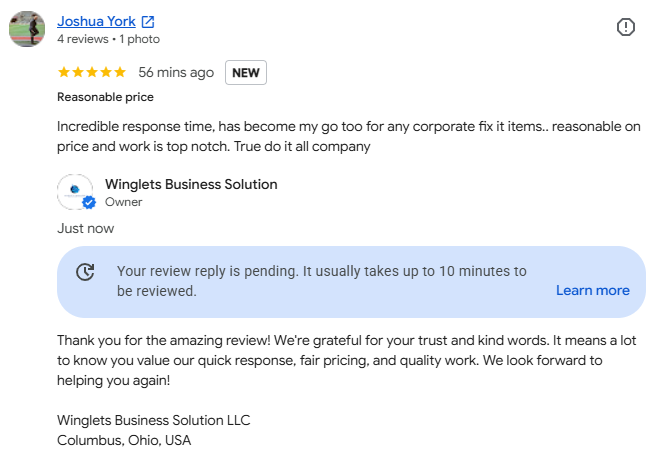666x456 pixels.
Task: Click the NEW badge
Action: pos(246,73)
